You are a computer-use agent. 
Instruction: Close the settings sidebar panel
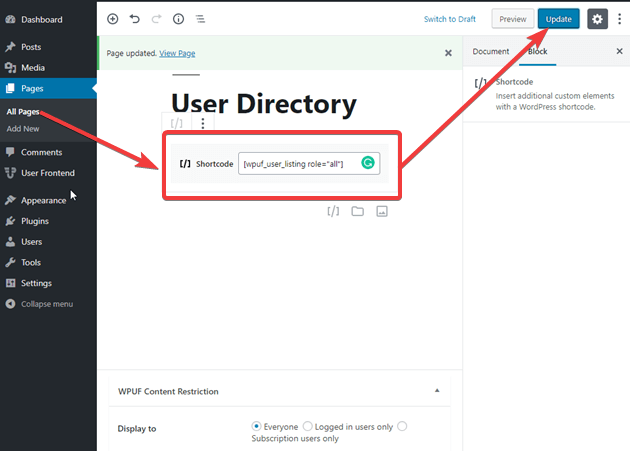click(x=620, y=51)
